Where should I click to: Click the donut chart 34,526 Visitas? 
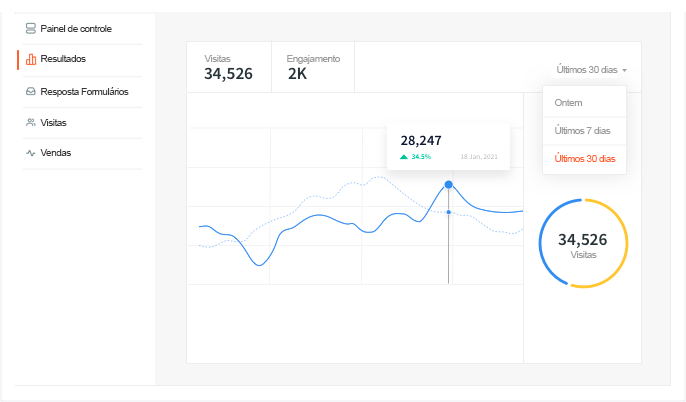(583, 243)
